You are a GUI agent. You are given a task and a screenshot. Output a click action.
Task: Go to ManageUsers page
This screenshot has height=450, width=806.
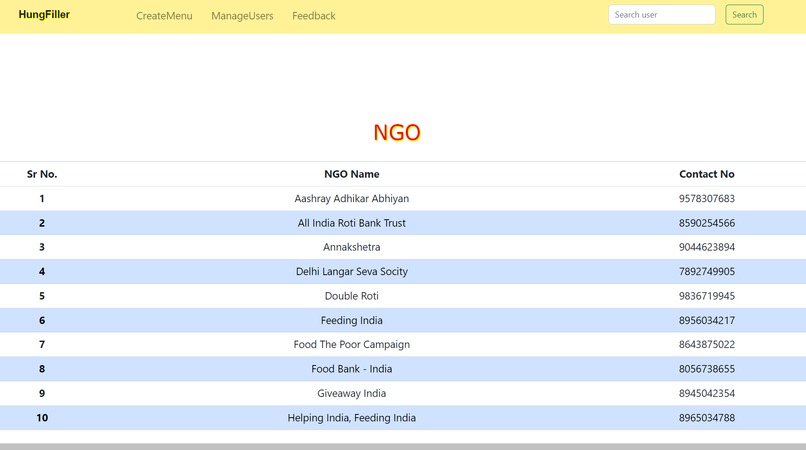pos(242,16)
